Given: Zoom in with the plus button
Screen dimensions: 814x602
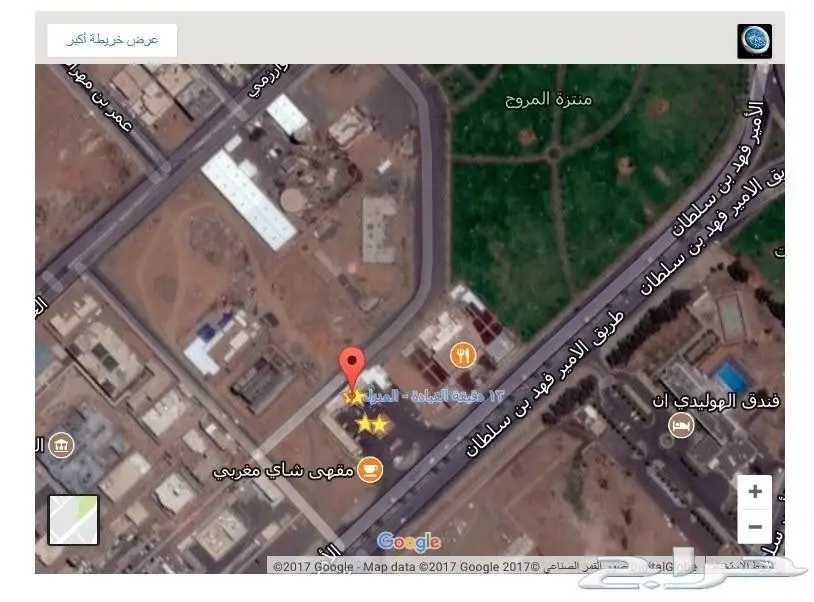Looking at the screenshot, I should (755, 491).
